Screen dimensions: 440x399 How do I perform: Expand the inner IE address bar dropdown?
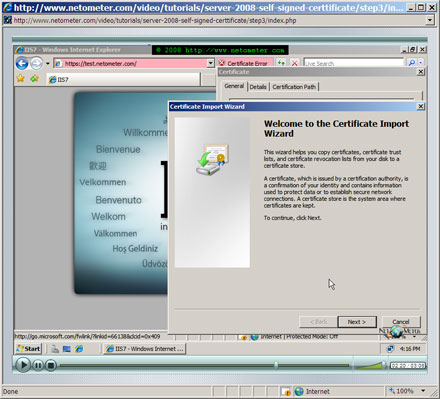(210, 63)
